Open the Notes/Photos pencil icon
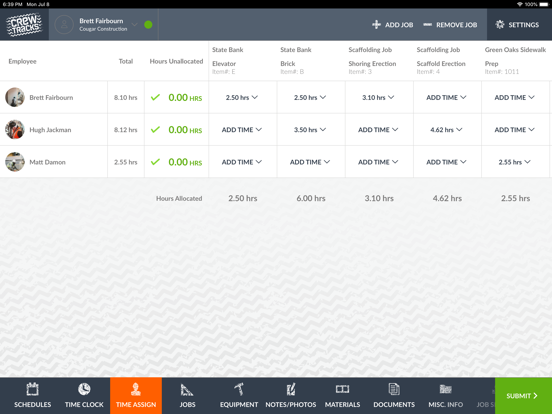The height and width of the screenshot is (414, 552). pyautogui.click(x=291, y=389)
